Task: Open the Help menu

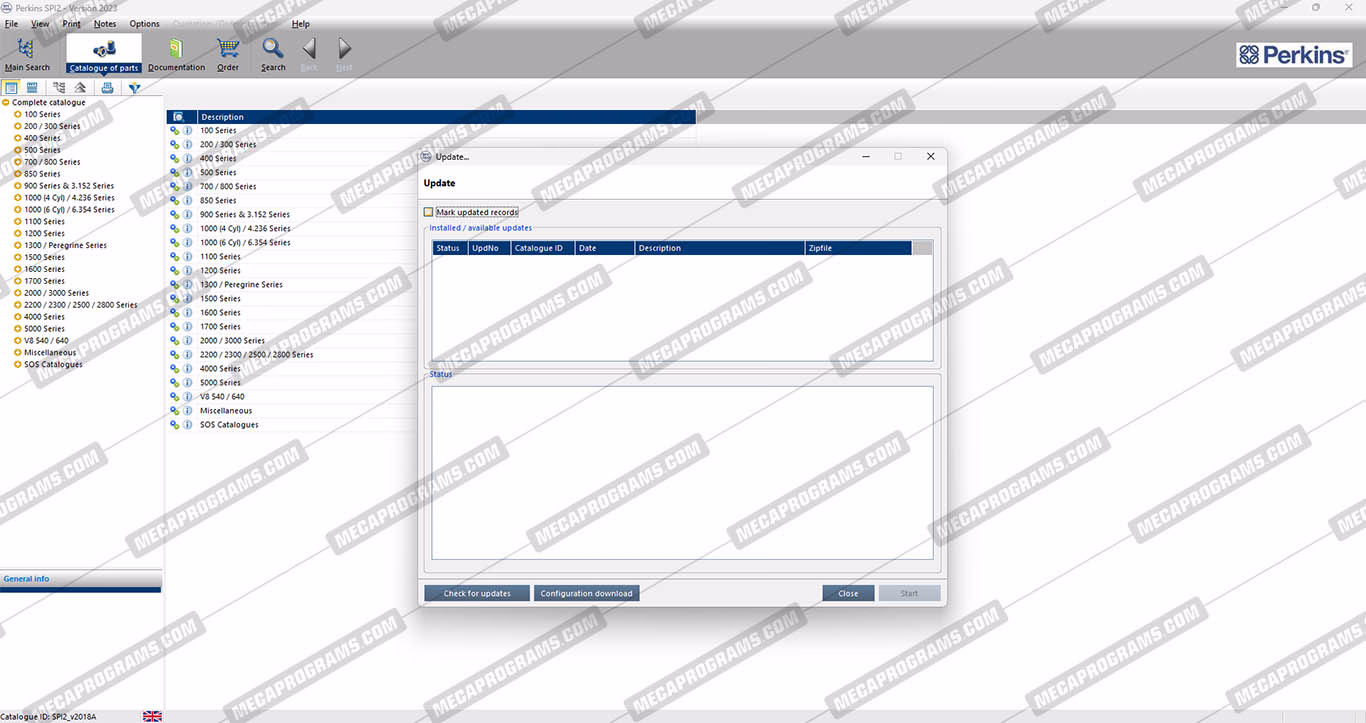Action: tap(301, 24)
